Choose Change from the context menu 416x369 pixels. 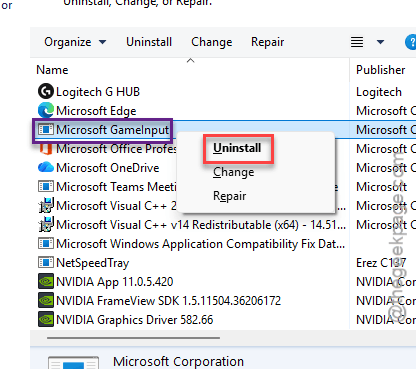tap(233, 172)
